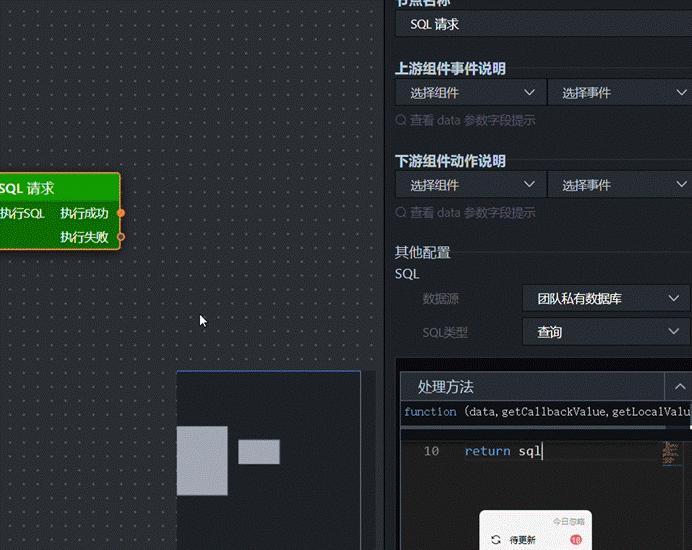The height and width of the screenshot is (550, 692).
Task: Click the large rectangle in canvas overview minimap
Action: [x=202, y=460]
